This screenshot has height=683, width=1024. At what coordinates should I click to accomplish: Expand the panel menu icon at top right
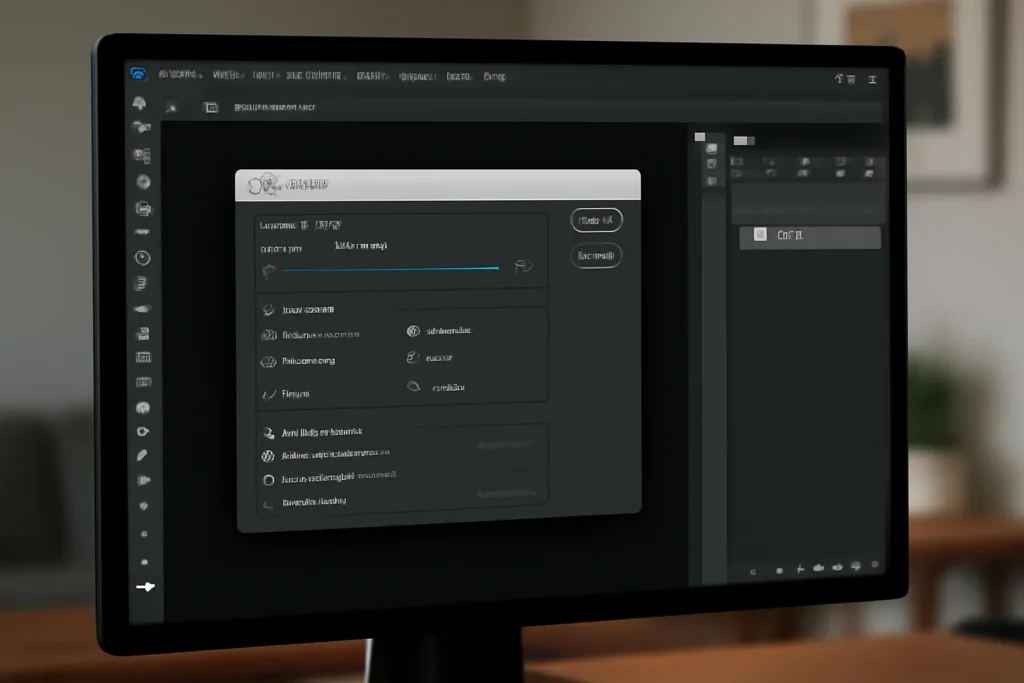coord(872,80)
